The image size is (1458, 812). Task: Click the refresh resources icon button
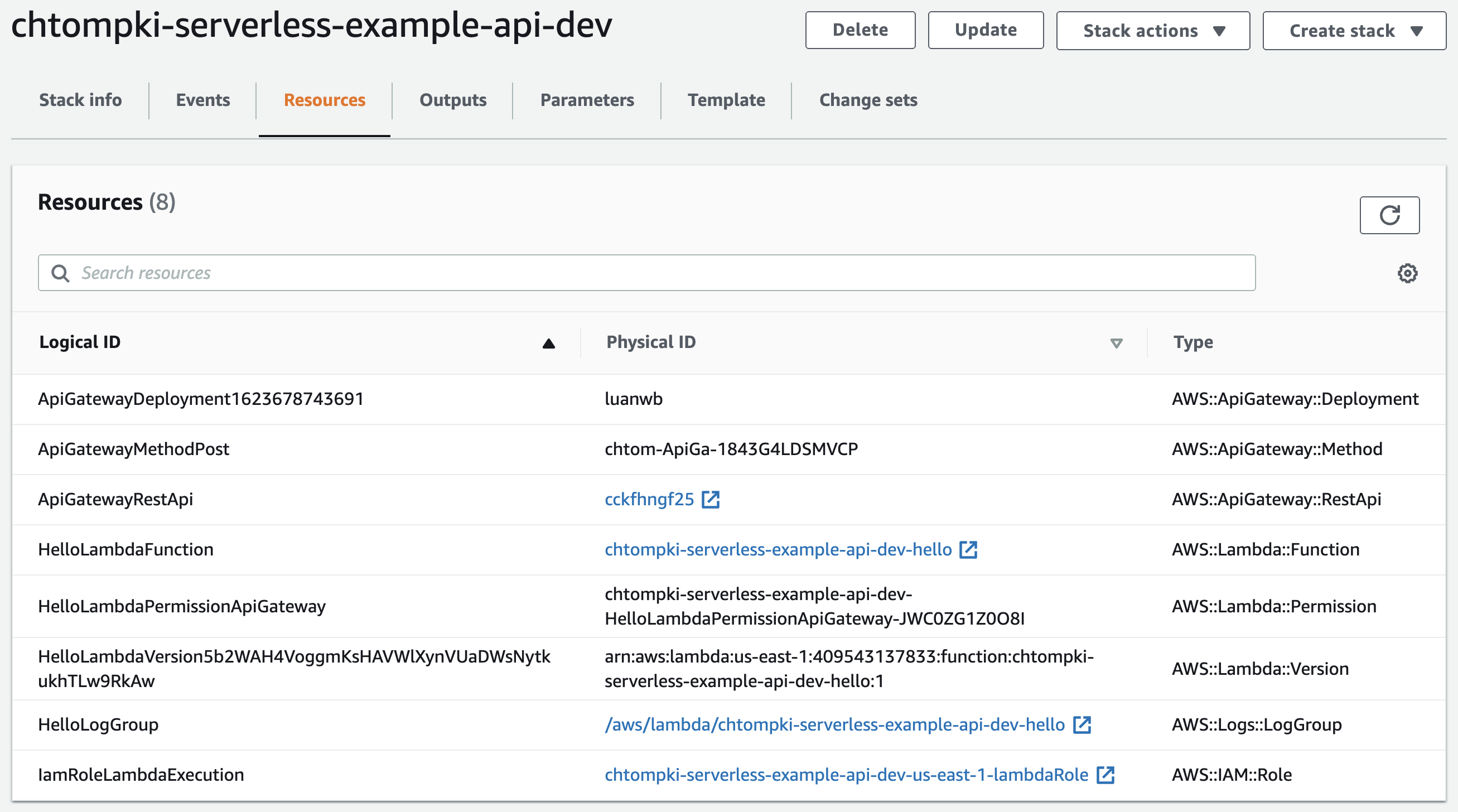pos(1389,215)
